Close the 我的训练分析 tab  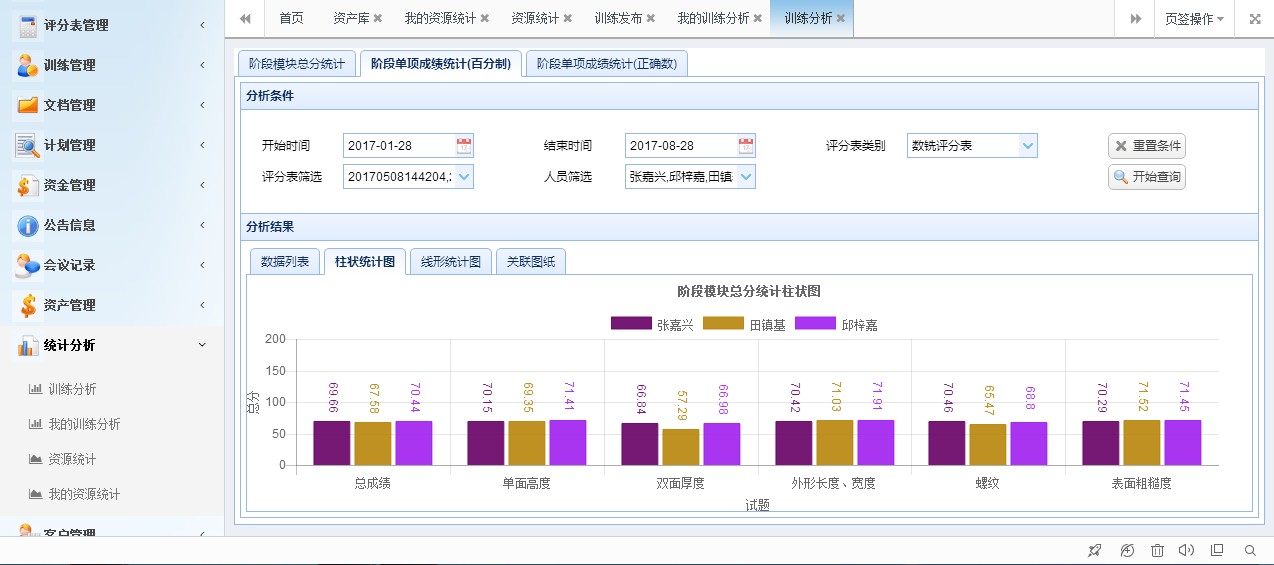click(x=757, y=18)
